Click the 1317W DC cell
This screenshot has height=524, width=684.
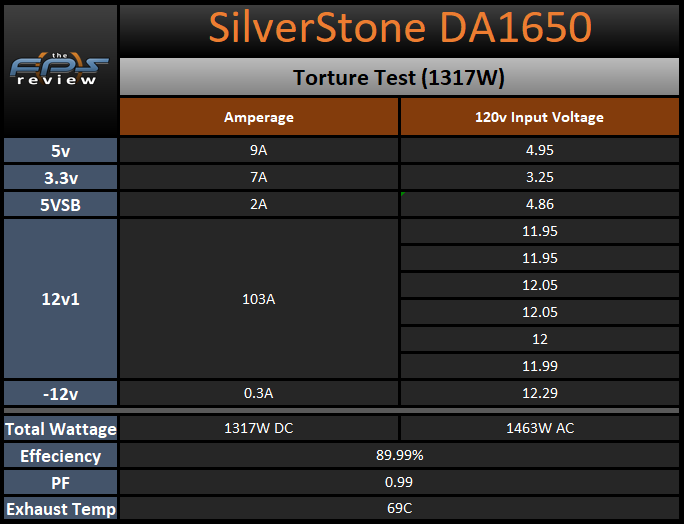pyautogui.click(x=259, y=428)
